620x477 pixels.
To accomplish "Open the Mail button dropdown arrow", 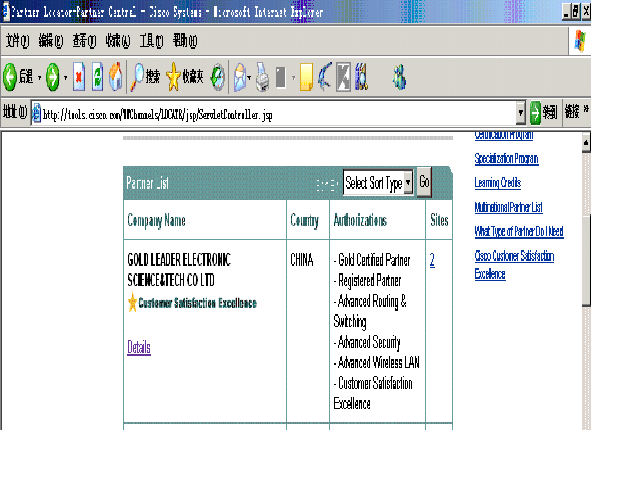I will 249,78.
